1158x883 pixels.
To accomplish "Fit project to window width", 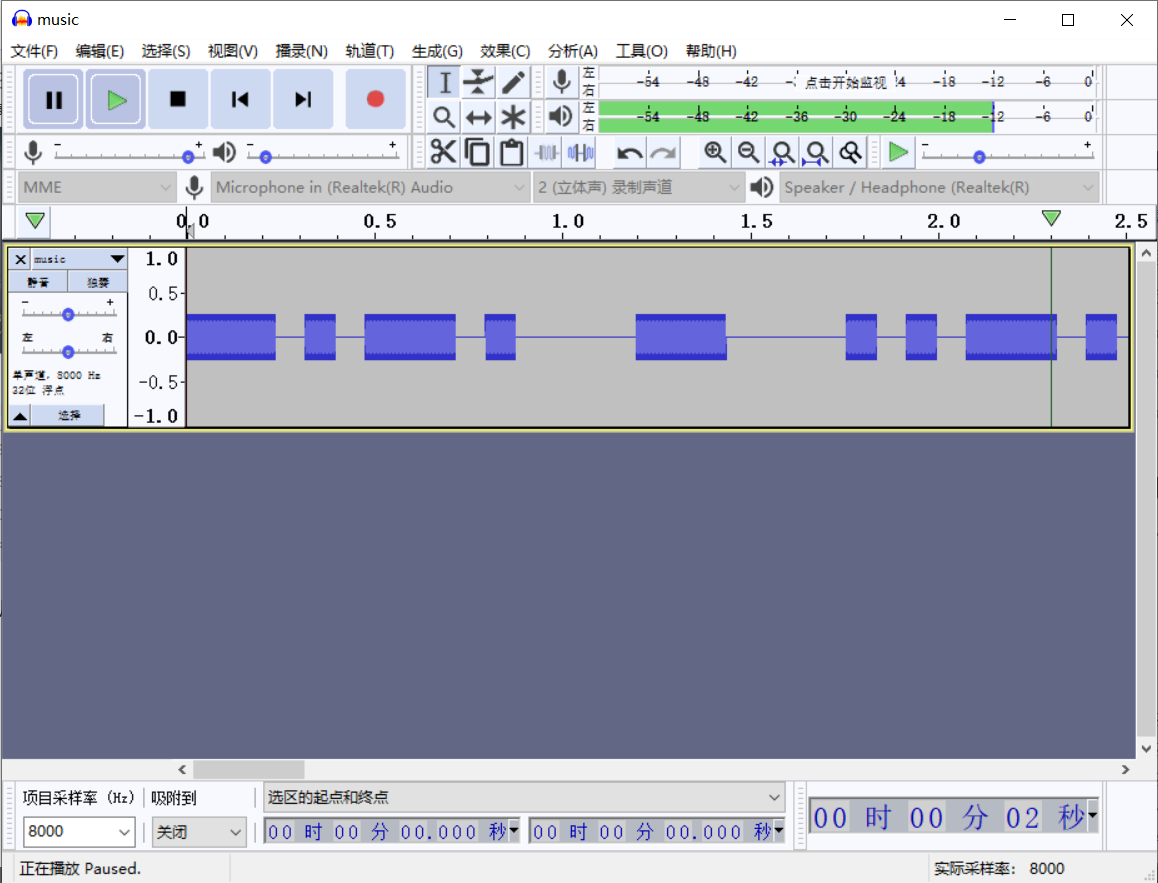I will coord(816,152).
